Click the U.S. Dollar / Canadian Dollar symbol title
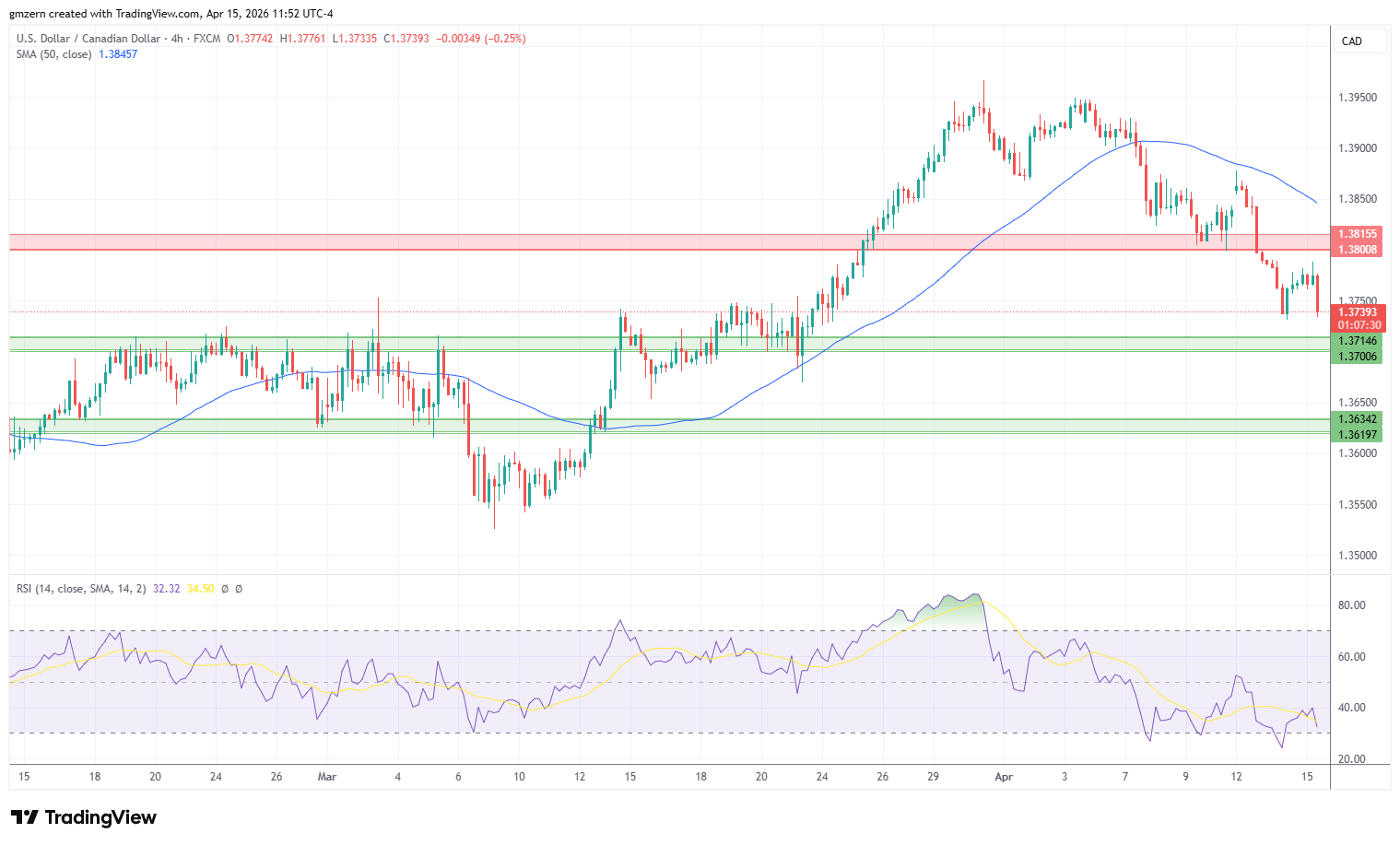 [87, 39]
